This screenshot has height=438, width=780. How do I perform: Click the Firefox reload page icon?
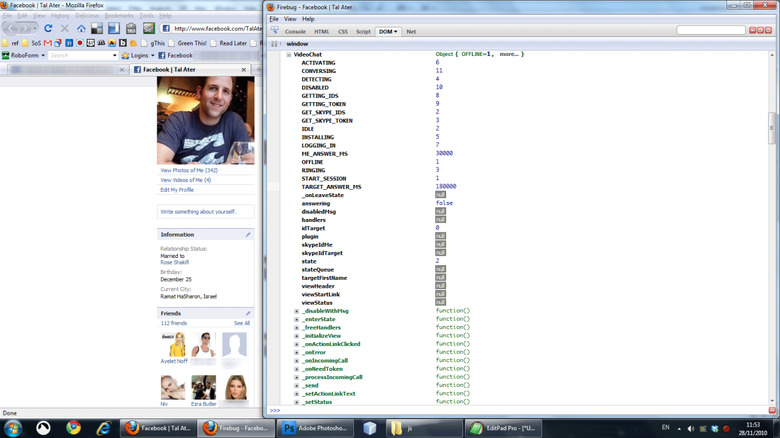pos(47,29)
